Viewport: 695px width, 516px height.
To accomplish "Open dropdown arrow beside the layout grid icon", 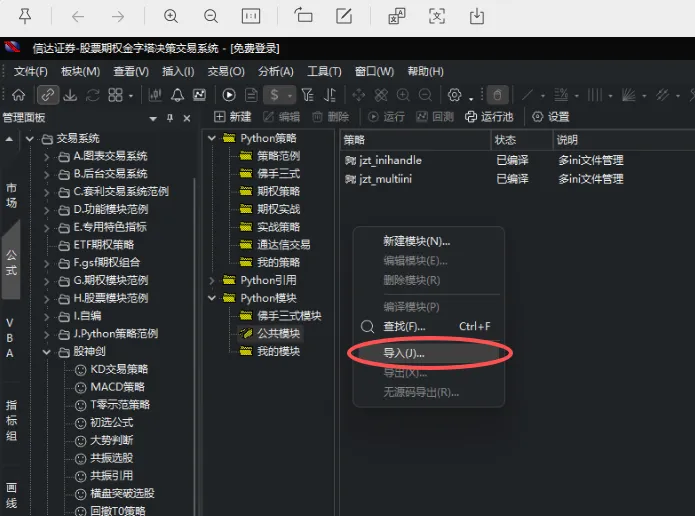I will pos(131,96).
